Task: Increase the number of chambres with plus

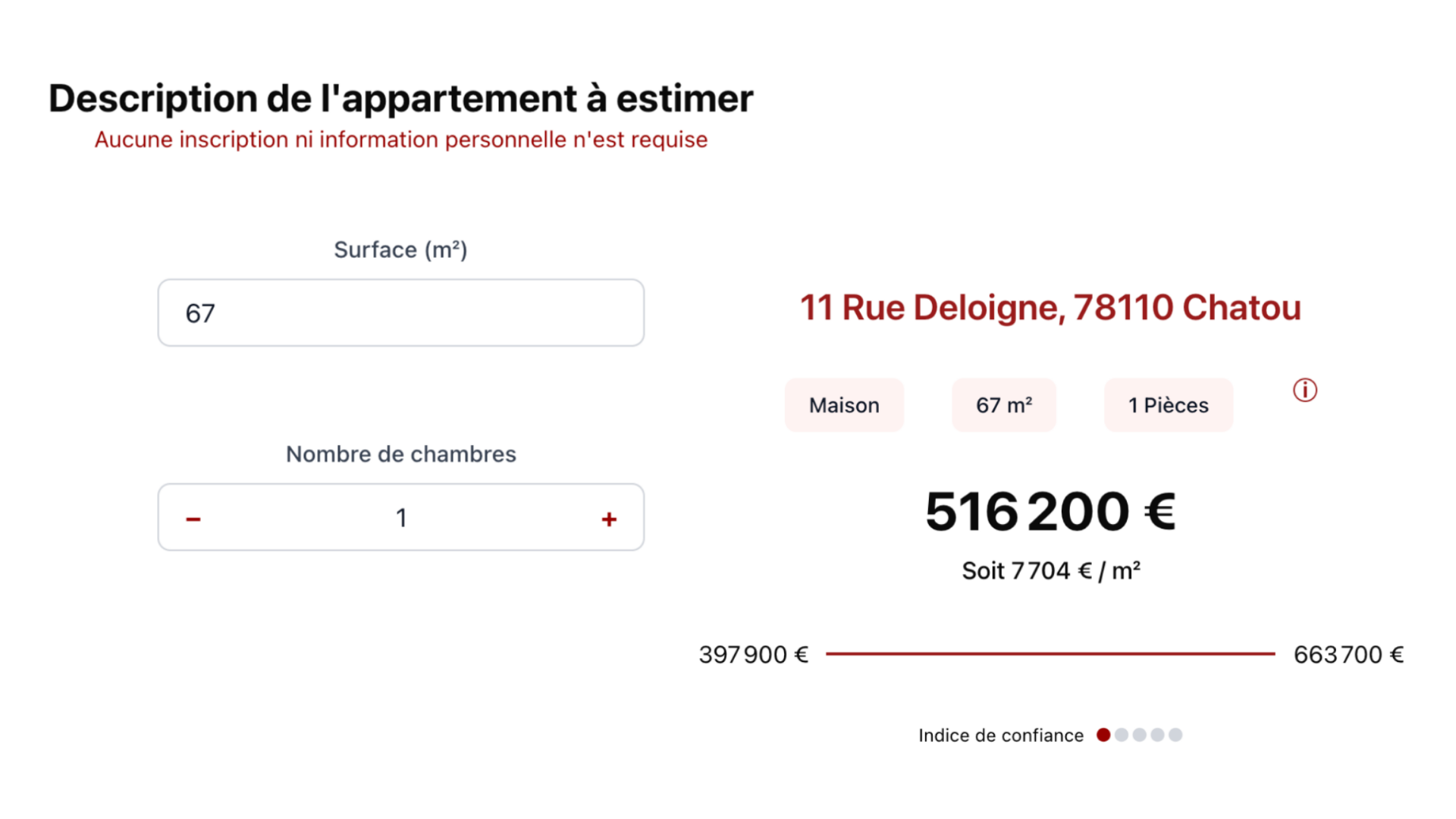Action: pyautogui.click(x=609, y=519)
